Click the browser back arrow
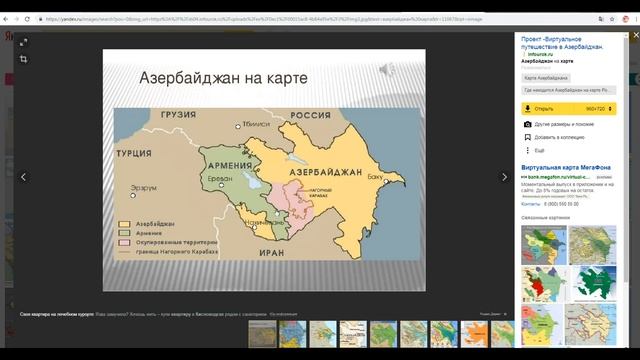This screenshot has height=360, width=640. coord(6,19)
